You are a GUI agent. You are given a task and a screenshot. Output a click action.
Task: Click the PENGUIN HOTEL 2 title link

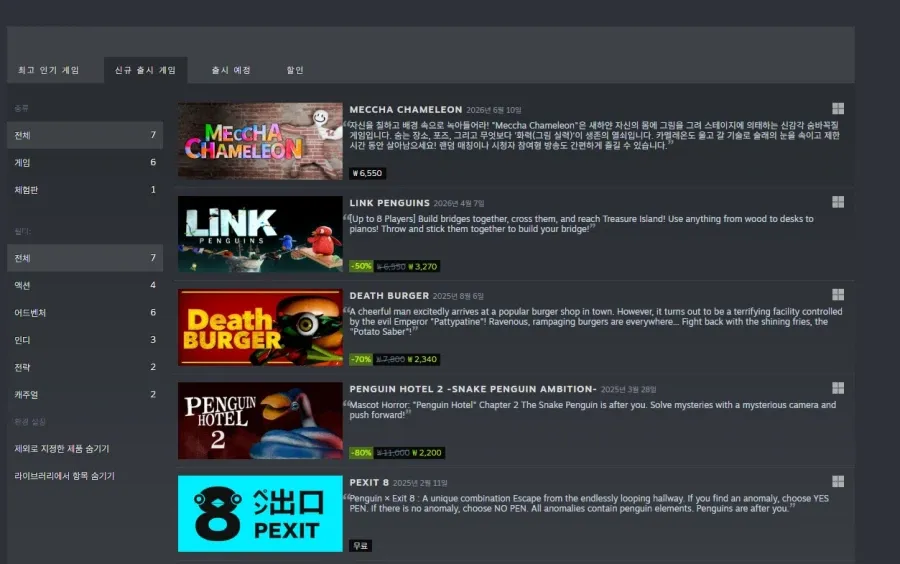pyautogui.click(x=473, y=389)
